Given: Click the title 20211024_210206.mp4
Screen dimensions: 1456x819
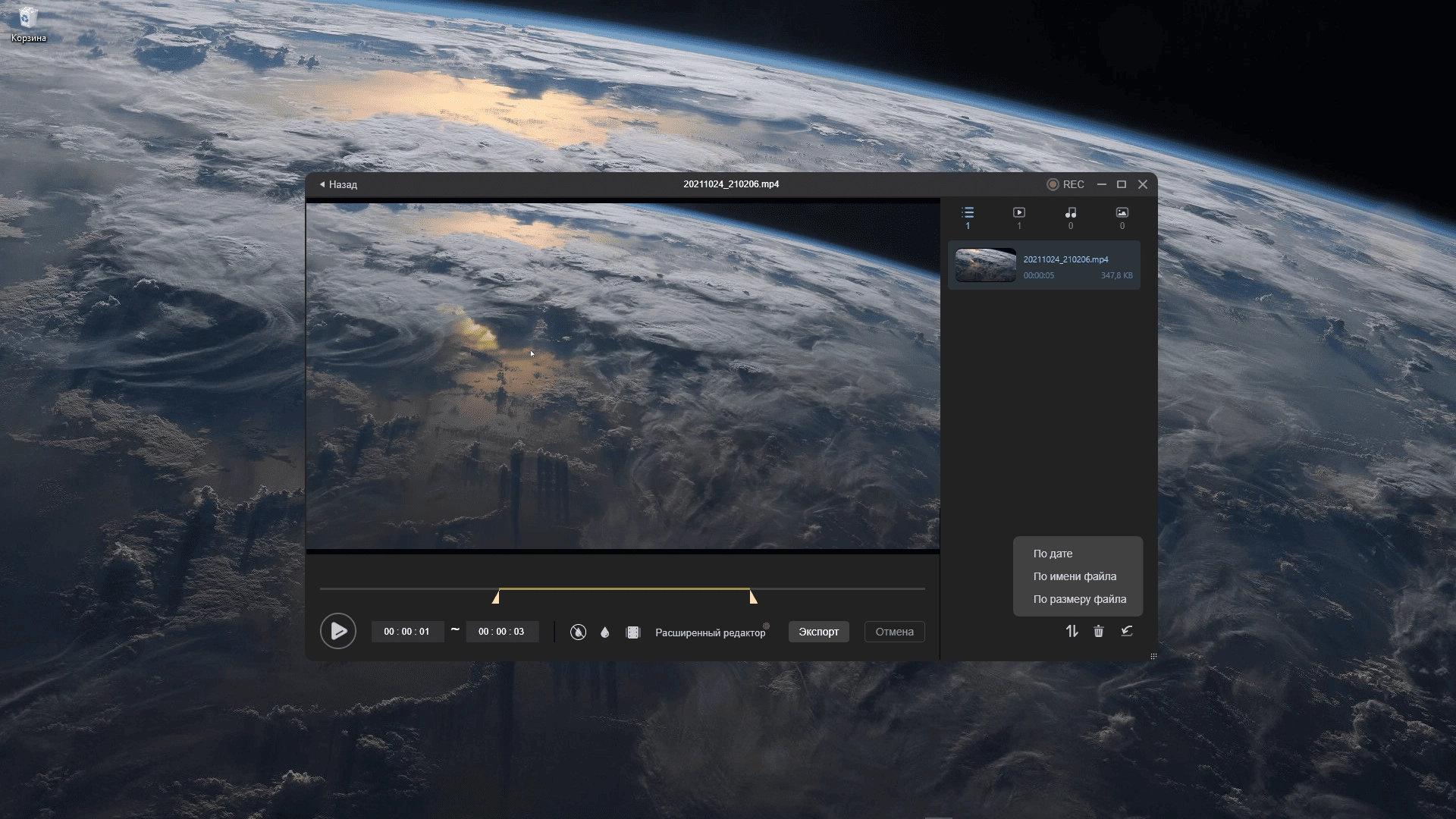Looking at the screenshot, I should tap(731, 184).
